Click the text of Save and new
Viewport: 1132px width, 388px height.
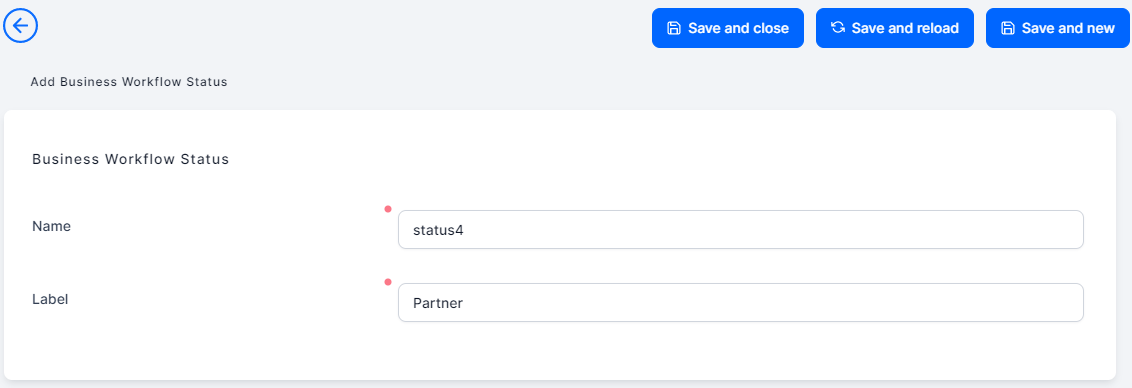tap(1068, 28)
